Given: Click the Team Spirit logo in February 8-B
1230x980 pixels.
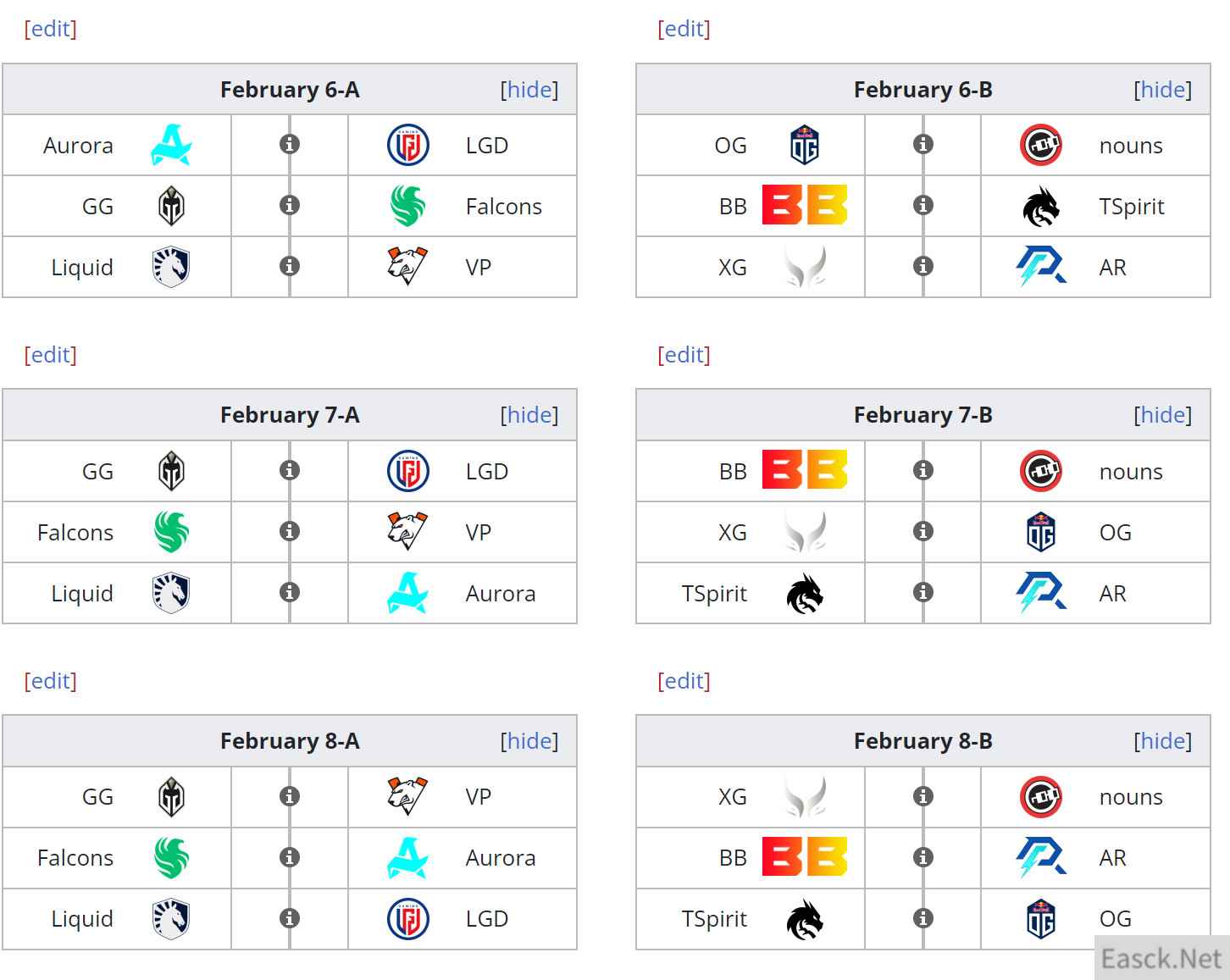Looking at the screenshot, I should 804,919.
